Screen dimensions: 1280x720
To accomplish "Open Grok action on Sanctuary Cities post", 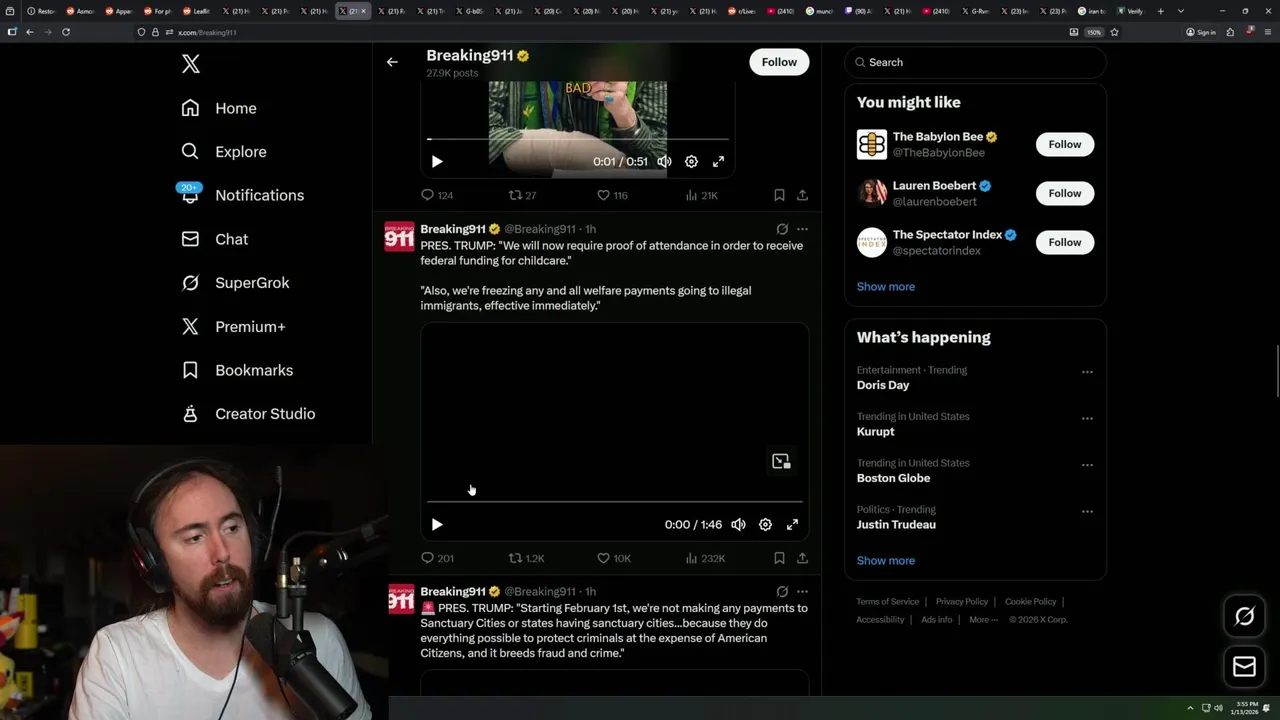I will coord(782,591).
